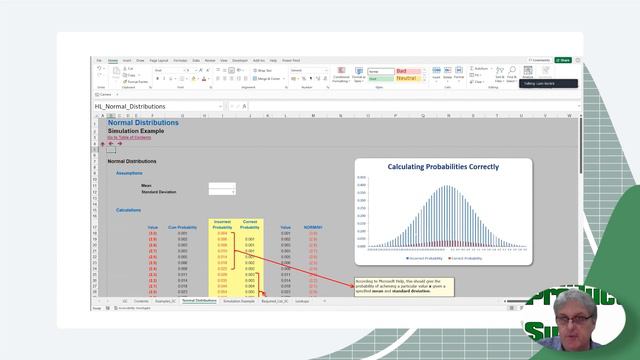Viewport: 640px width, 360px height.
Task: Click the Calculating Probabilities Correctly chart
Action: (444, 212)
